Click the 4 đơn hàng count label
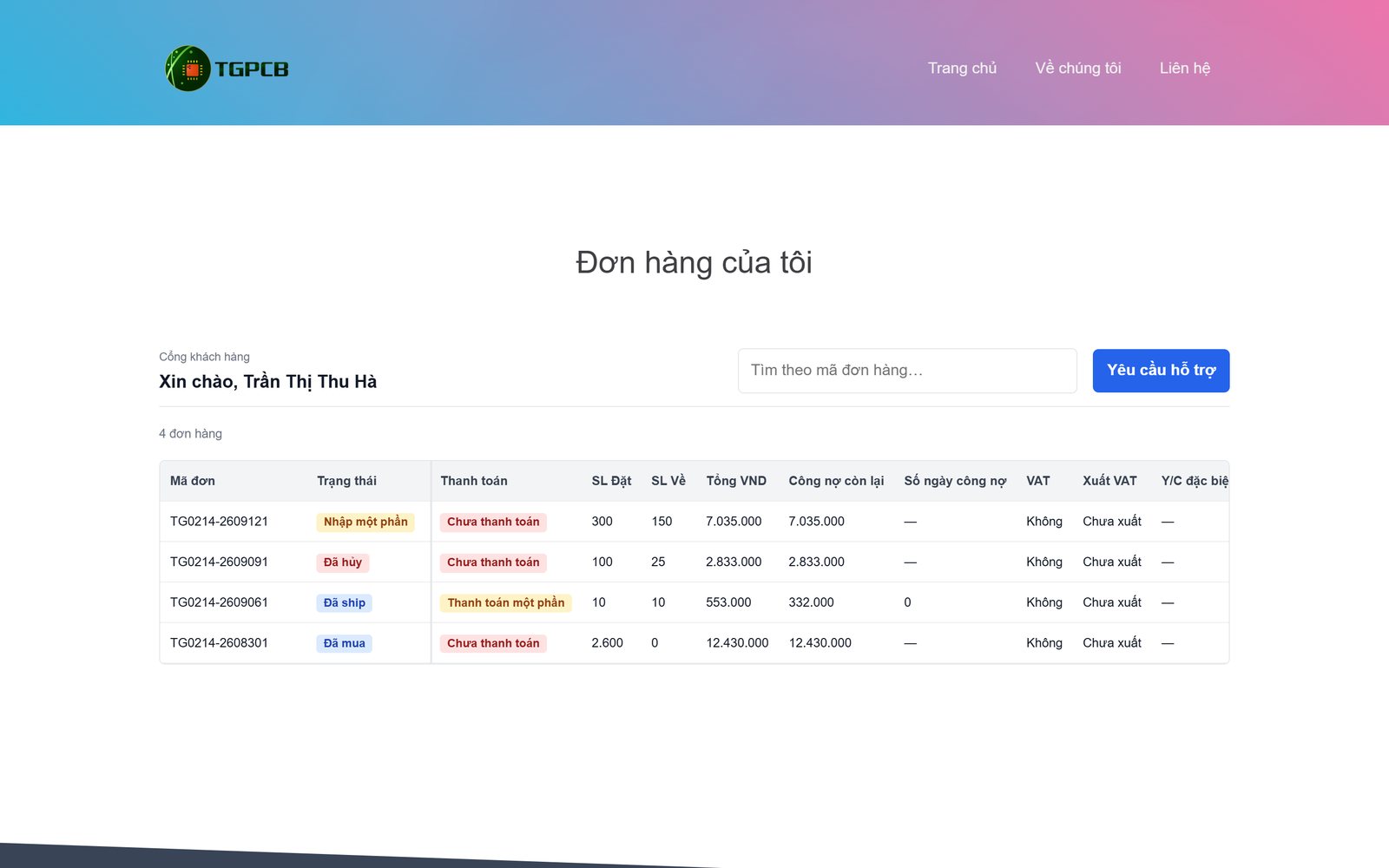This screenshot has height=868, width=1389. point(190,433)
